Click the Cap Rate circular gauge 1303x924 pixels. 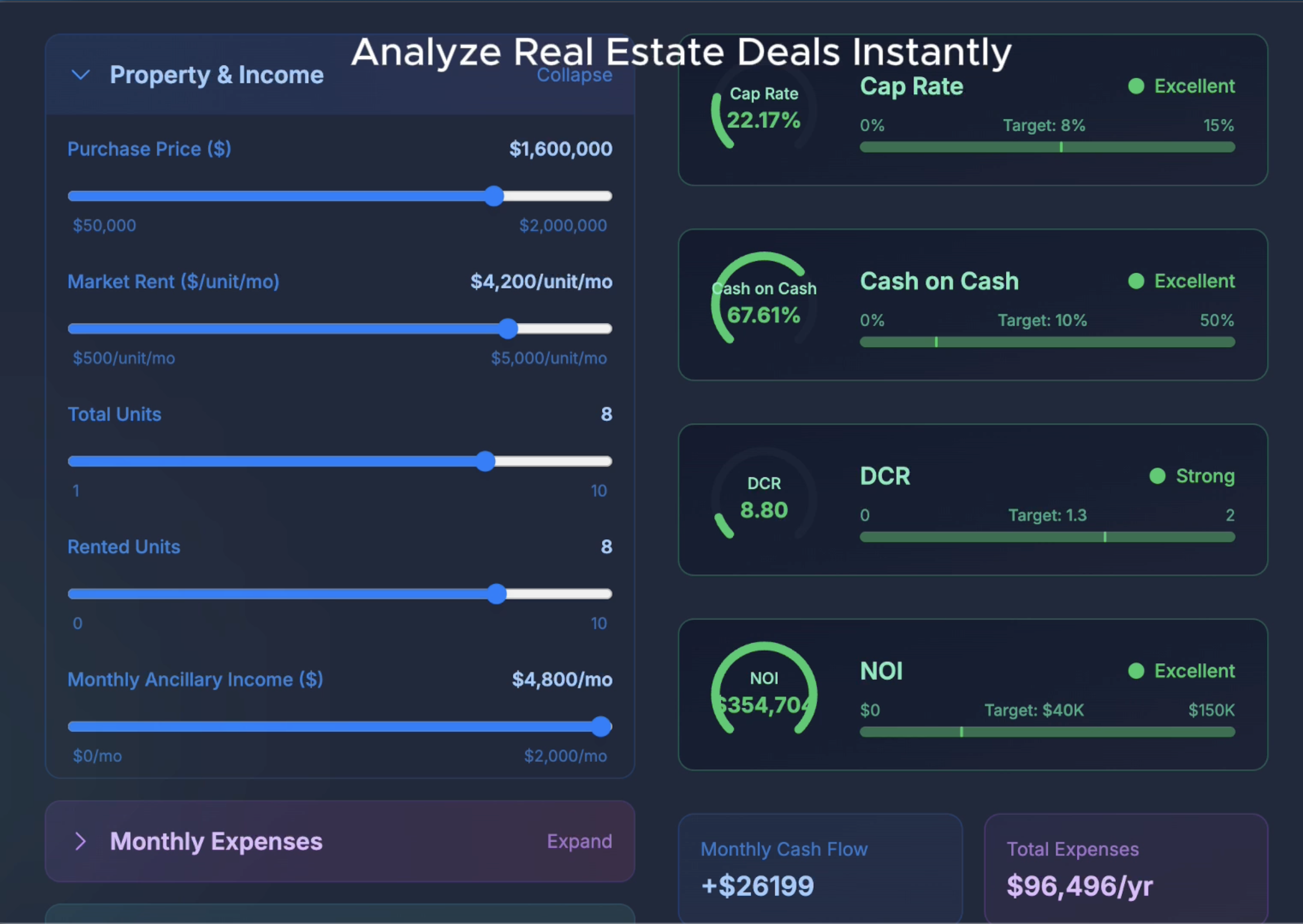tap(764, 109)
